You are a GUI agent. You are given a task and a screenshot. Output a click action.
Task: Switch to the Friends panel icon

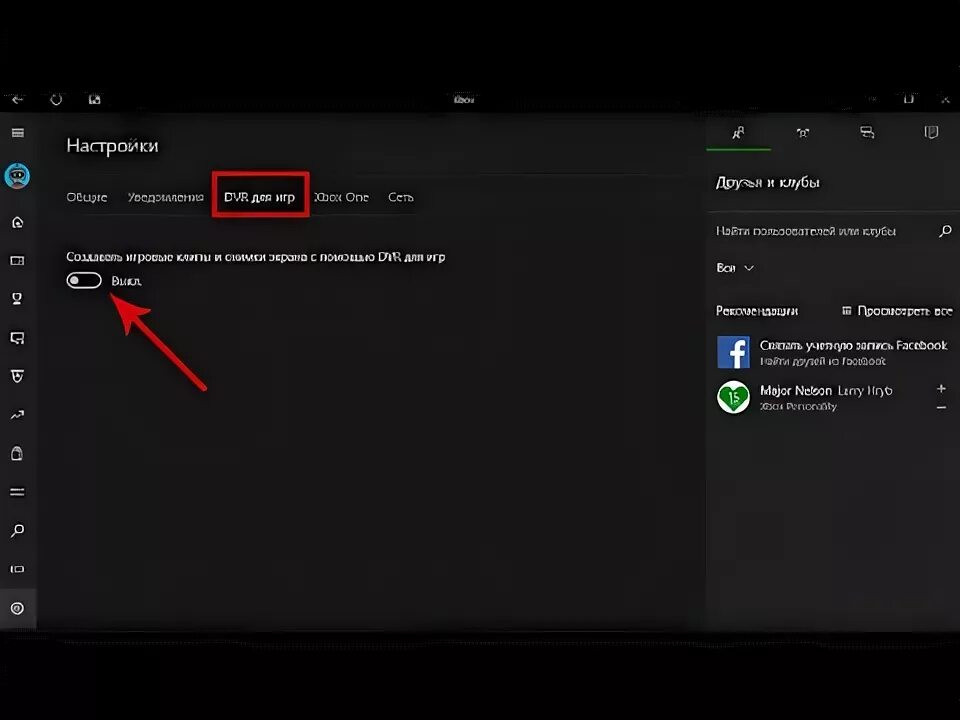(x=738, y=132)
